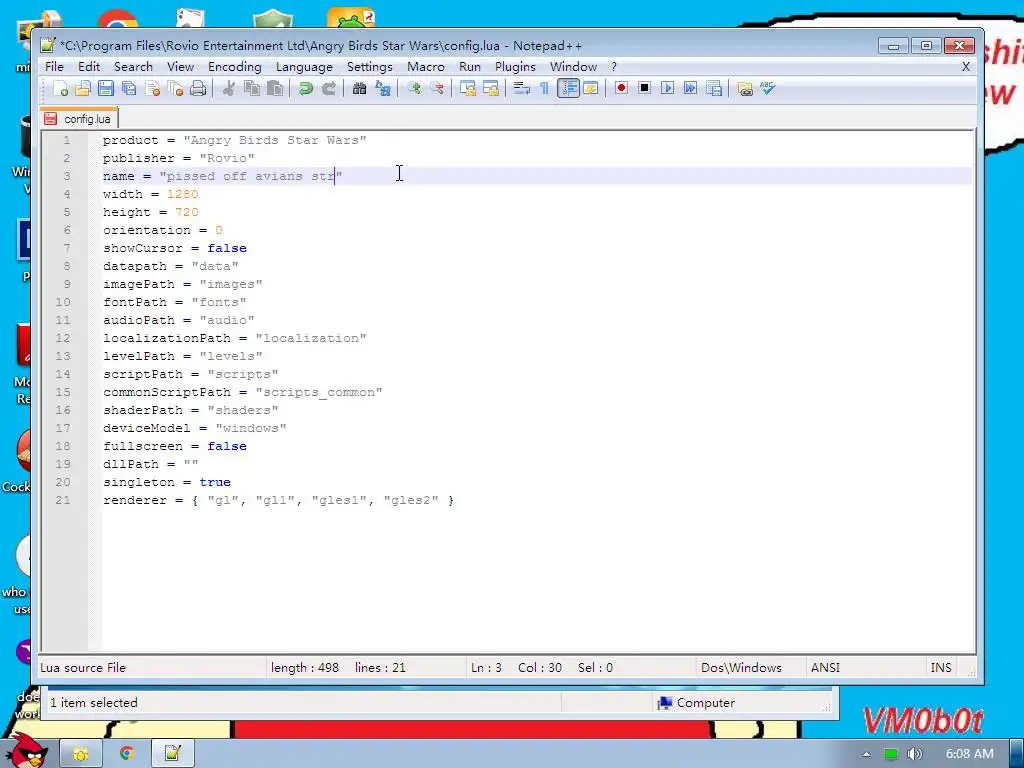The height and width of the screenshot is (768, 1024).
Task: Toggle Show All Characters pilcrow icon
Action: [544, 88]
